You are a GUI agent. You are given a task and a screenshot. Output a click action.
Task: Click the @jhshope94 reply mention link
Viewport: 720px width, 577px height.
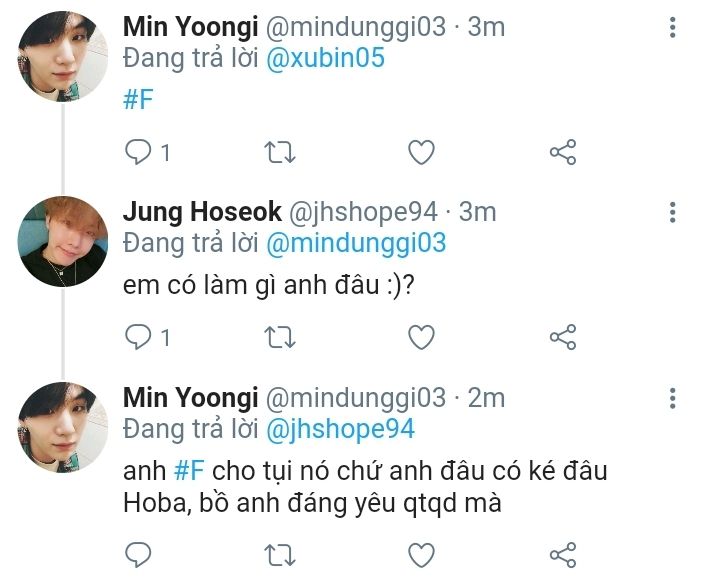click(340, 429)
